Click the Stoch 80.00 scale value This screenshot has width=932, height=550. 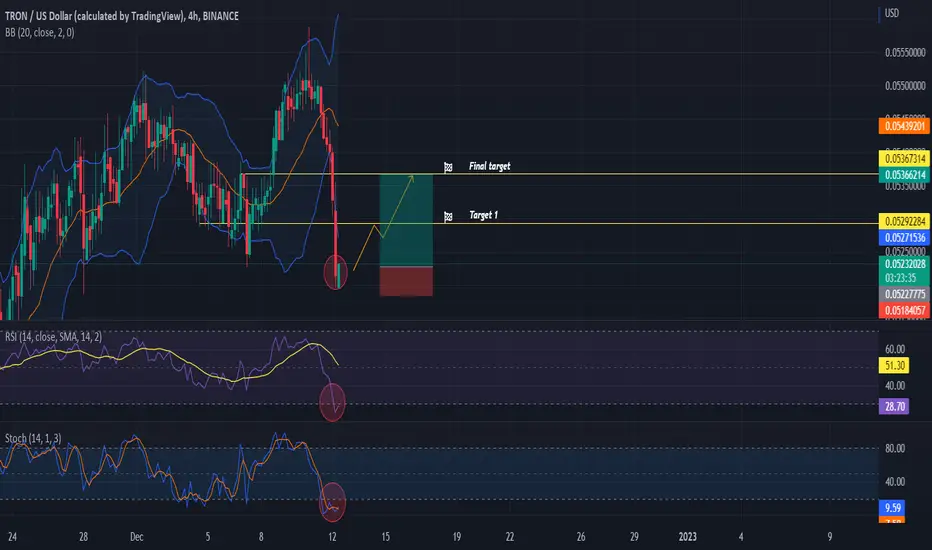coord(895,448)
